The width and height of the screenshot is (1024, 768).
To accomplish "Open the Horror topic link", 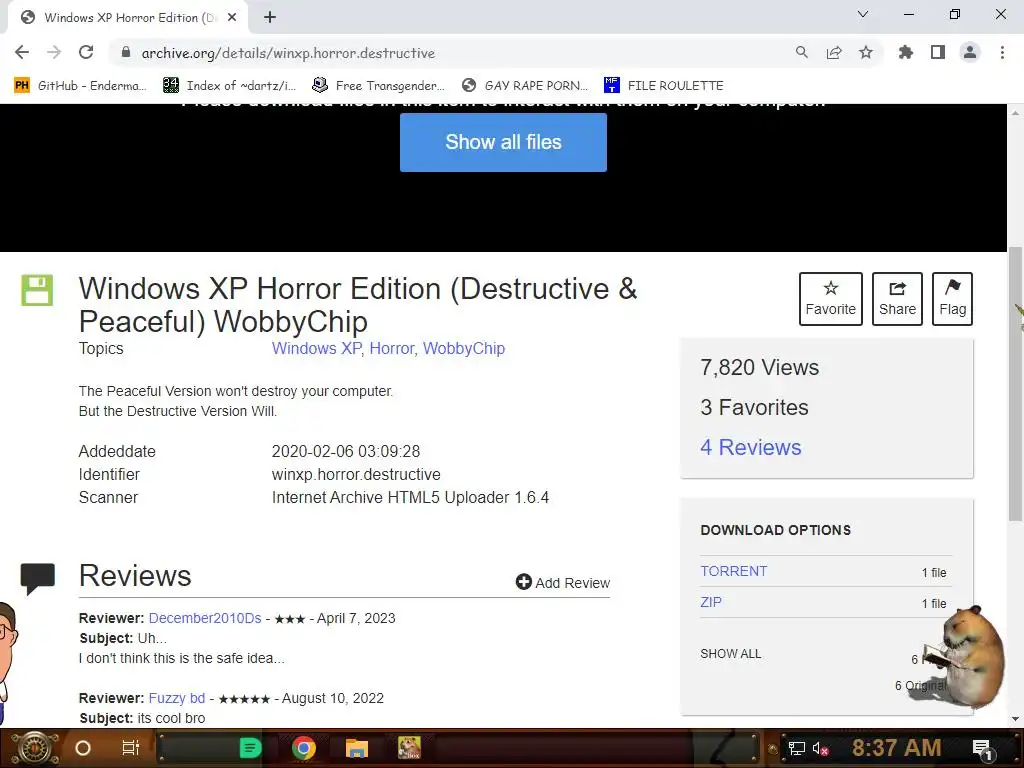I will pyautogui.click(x=392, y=349).
